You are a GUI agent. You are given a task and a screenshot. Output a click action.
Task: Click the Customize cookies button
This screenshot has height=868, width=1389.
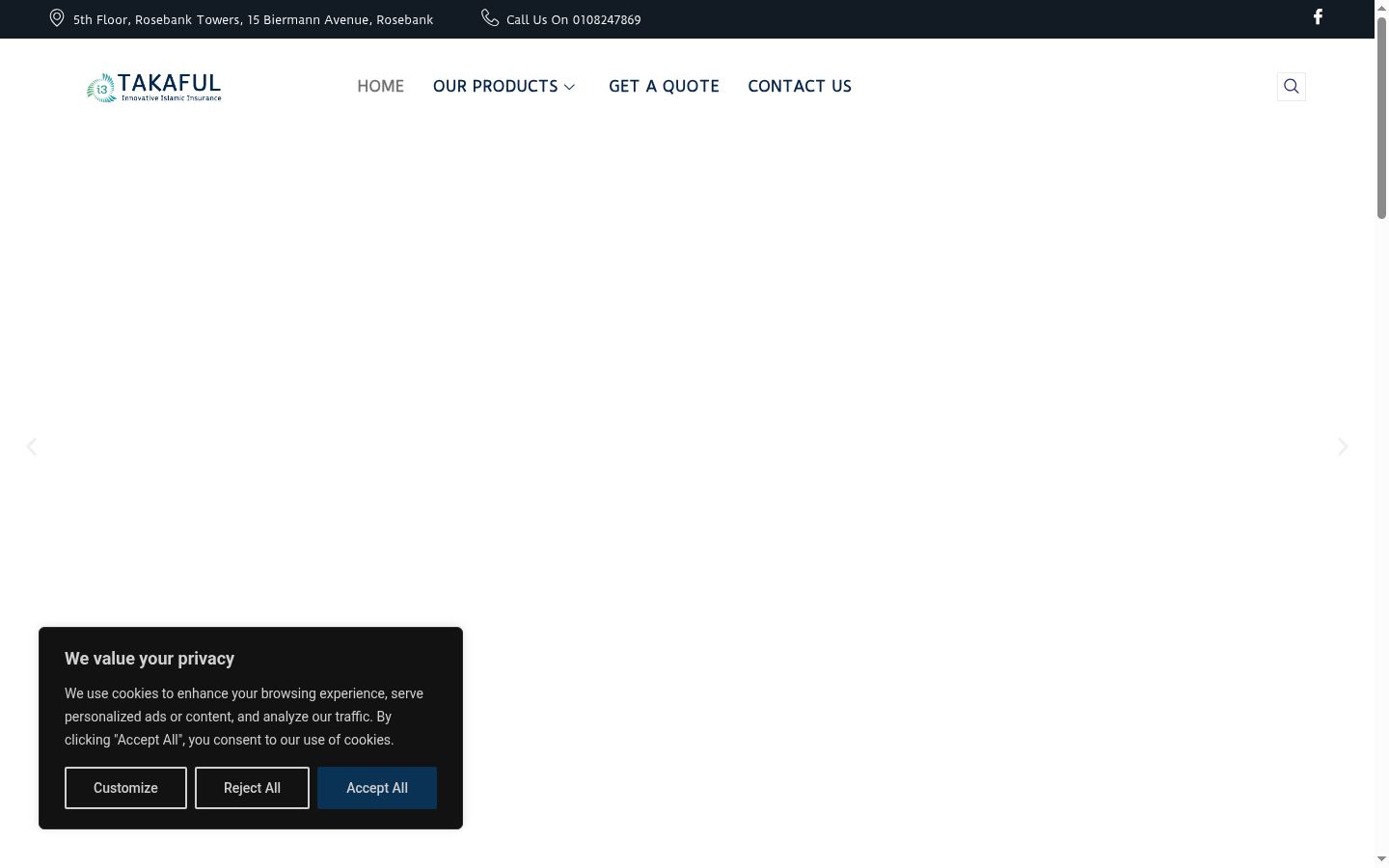pyautogui.click(x=125, y=788)
